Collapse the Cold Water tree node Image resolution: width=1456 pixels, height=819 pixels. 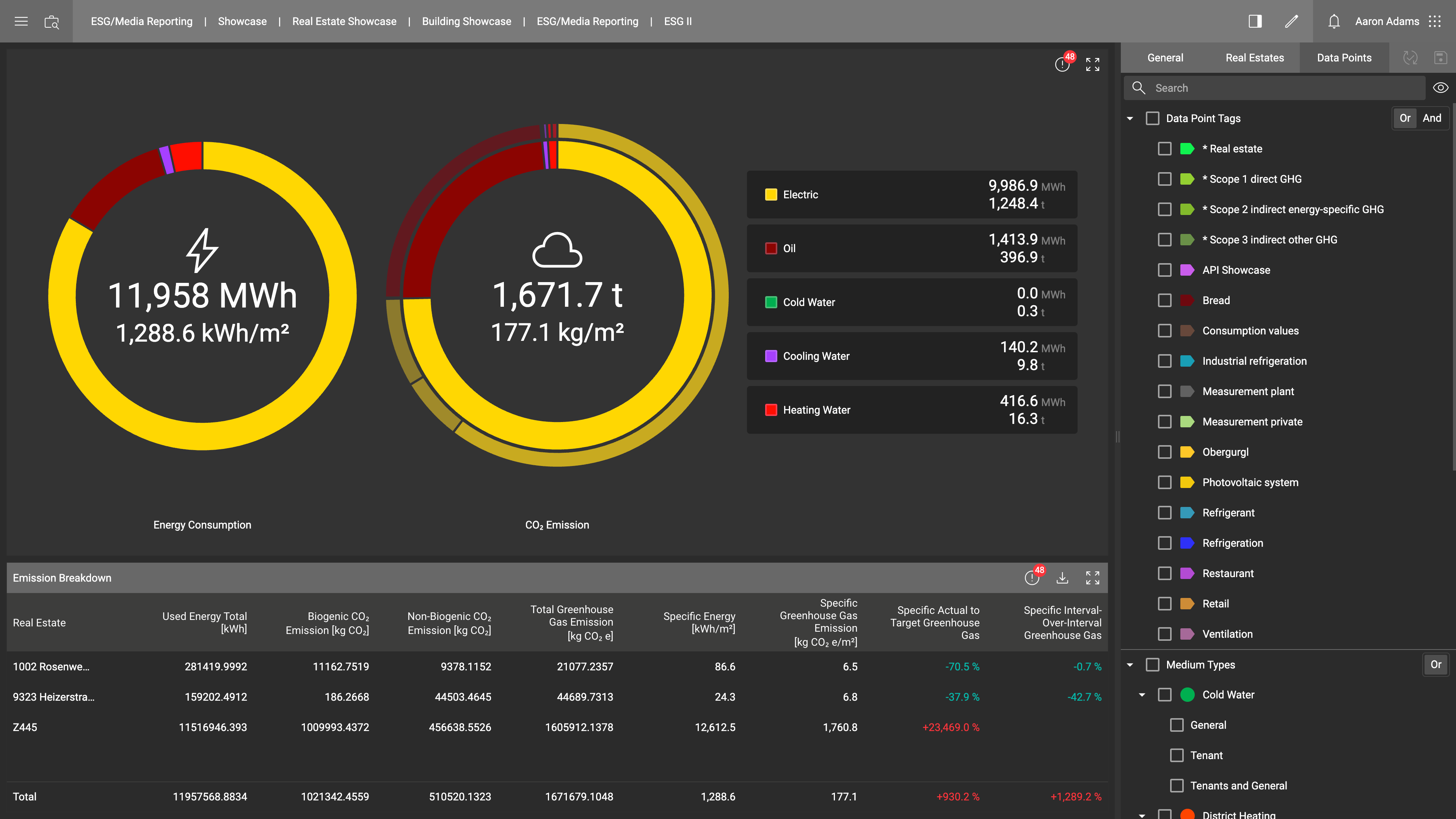(1142, 695)
